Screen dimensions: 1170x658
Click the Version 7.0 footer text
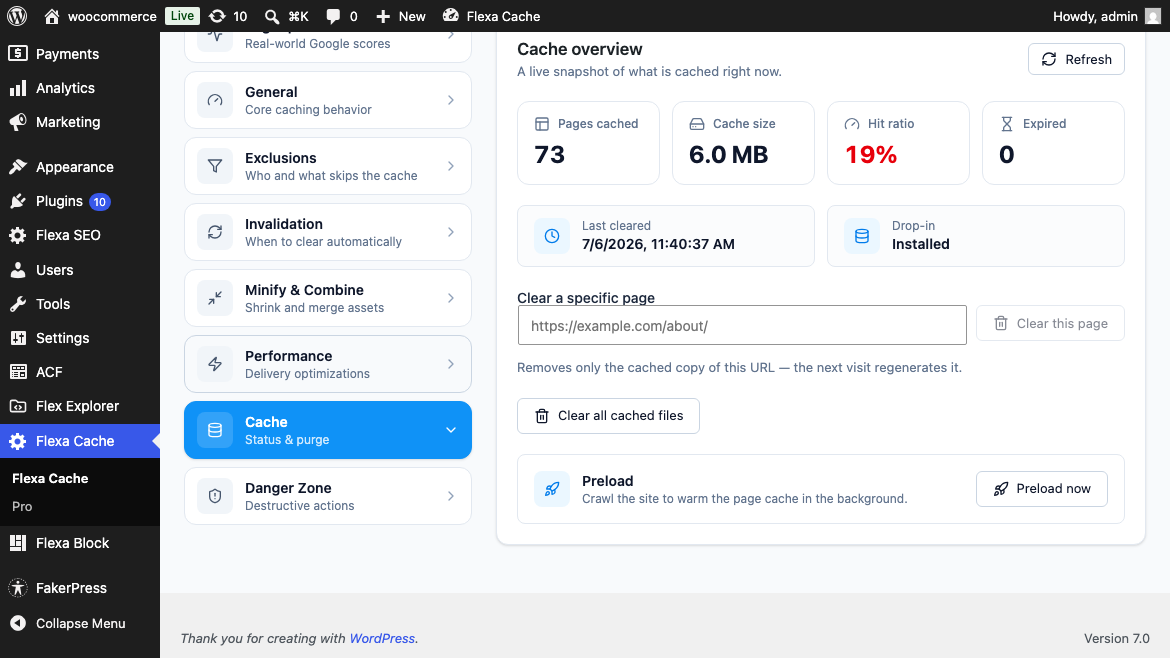click(x=1116, y=639)
